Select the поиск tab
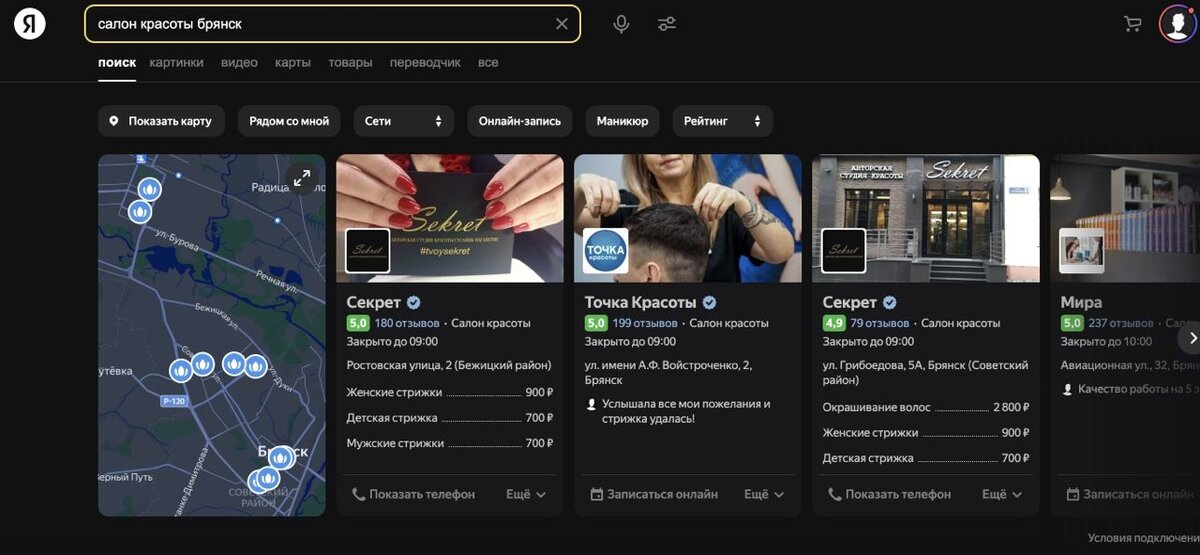This screenshot has height=555, width=1200. [117, 62]
